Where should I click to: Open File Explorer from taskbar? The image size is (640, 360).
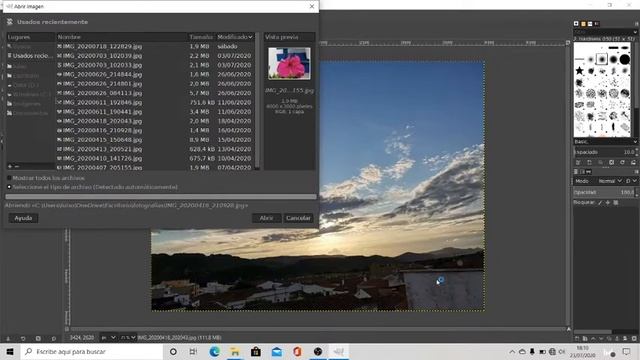pyautogui.click(x=235, y=351)
